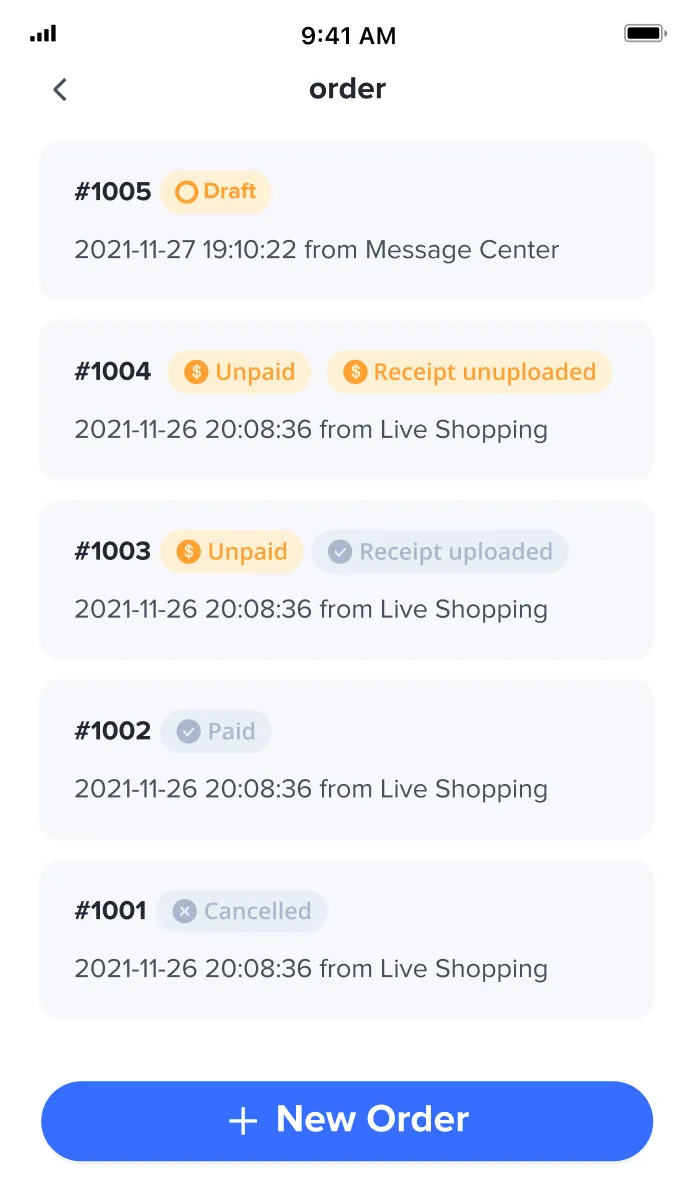The height and width of the screenshot is (1200, 692).
Task: Toggle the Paid status badge on order #1002
Action: pos(215,731)
